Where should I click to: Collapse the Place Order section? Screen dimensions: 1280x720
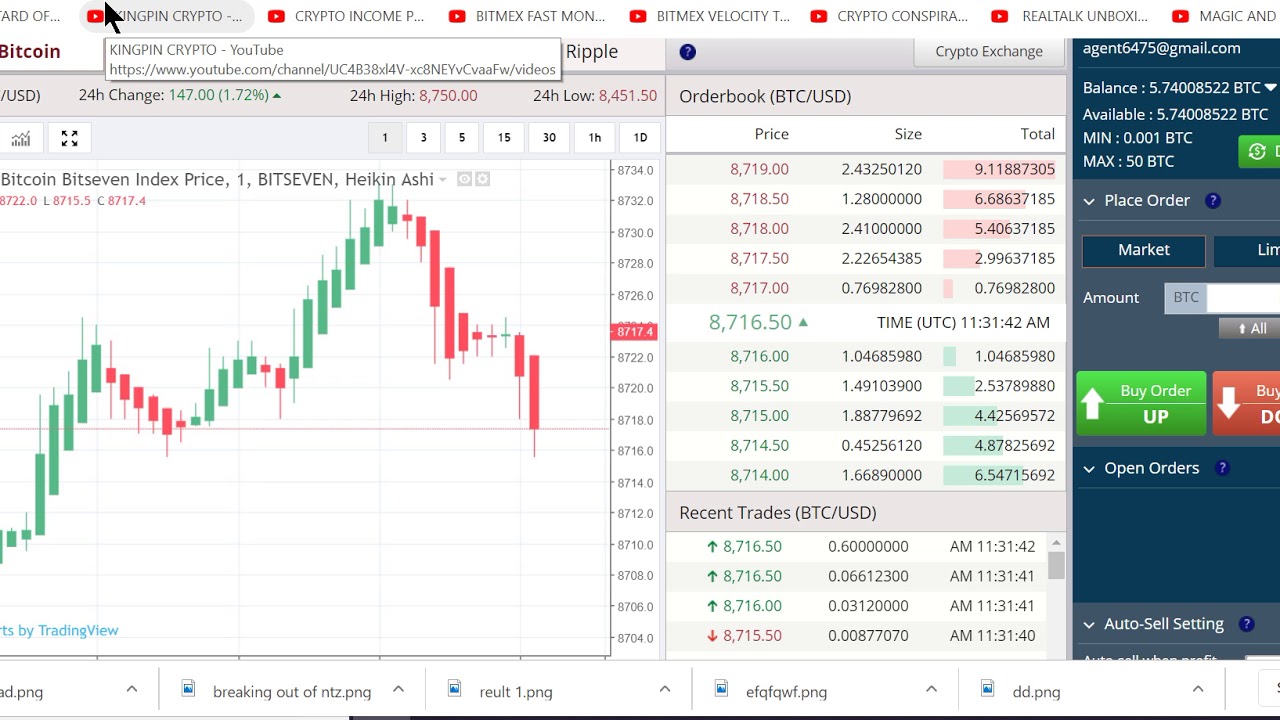(1089, 201)
